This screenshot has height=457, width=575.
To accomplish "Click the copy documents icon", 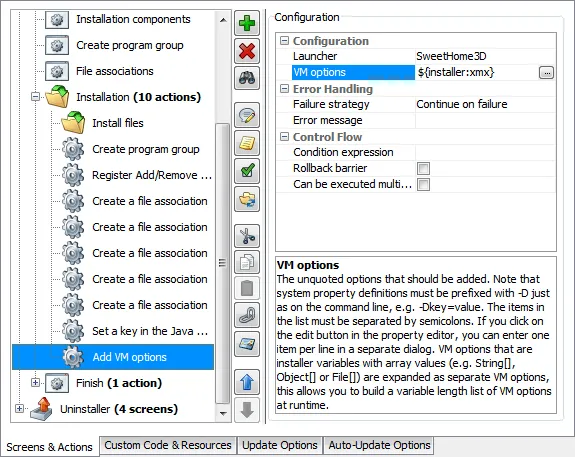I will [x=247, y=262].
